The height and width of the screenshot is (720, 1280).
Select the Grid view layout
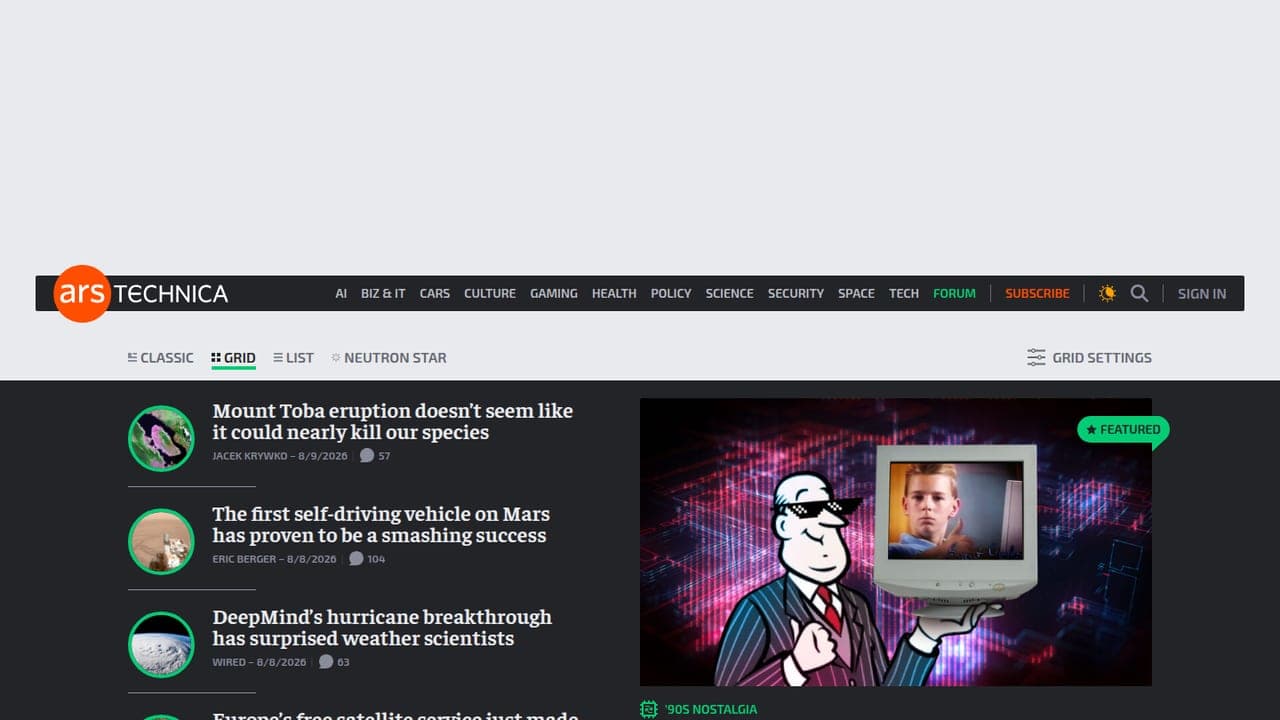tap(234, 357)
